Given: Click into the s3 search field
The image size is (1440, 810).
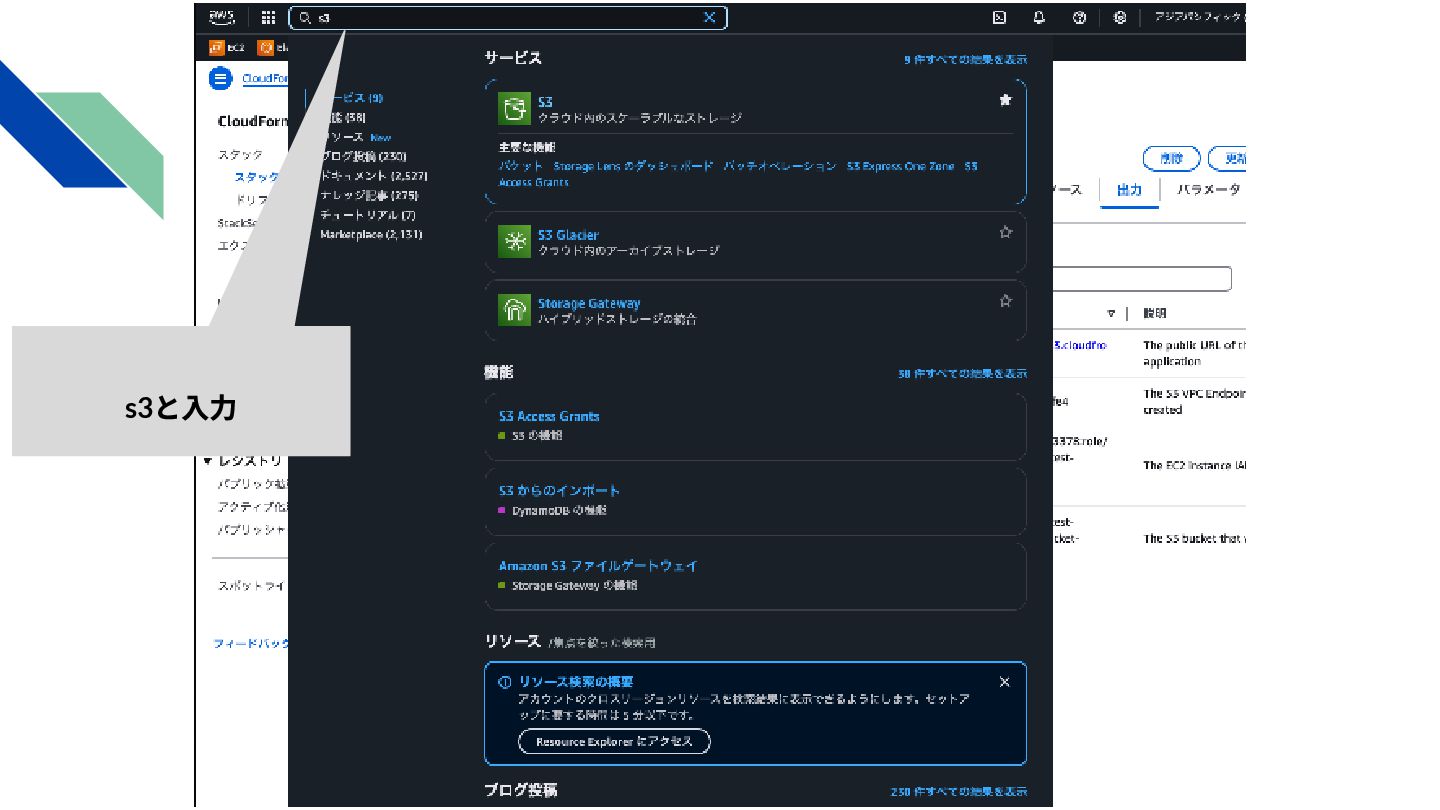Looking at the screenshot, I should click(x=508, y=17).
